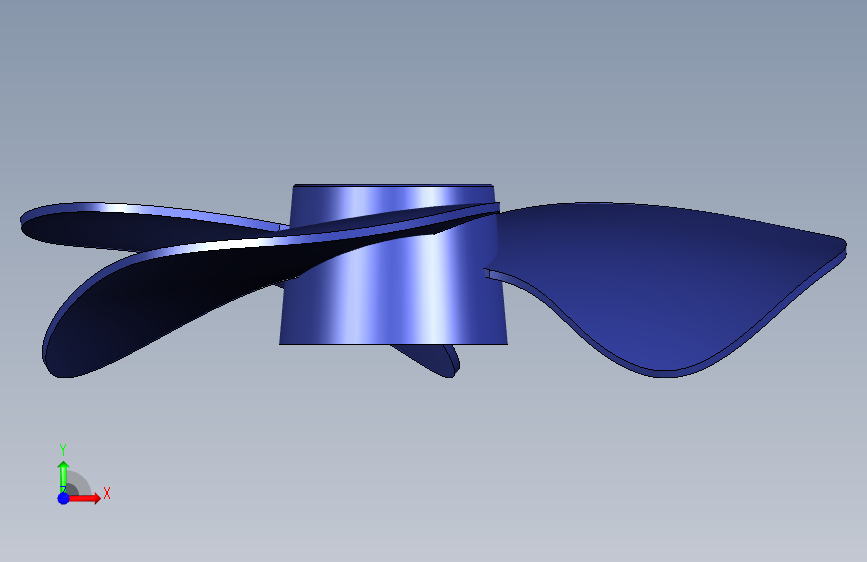Click the red X axis arrow of the triad

coord(83,498)
